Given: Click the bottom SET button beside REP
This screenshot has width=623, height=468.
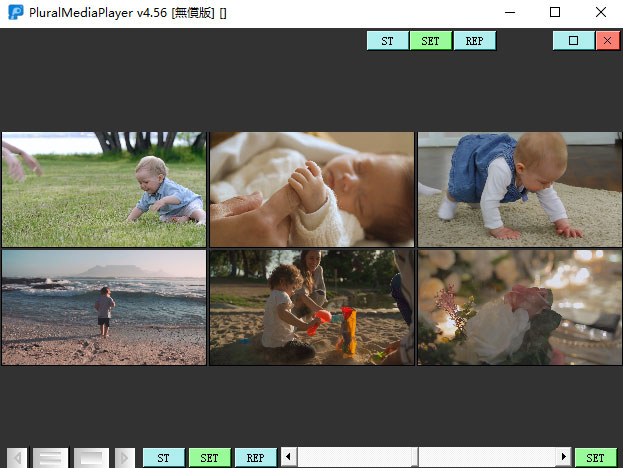Looking at the screenshot, I should (x=209, y=458).
